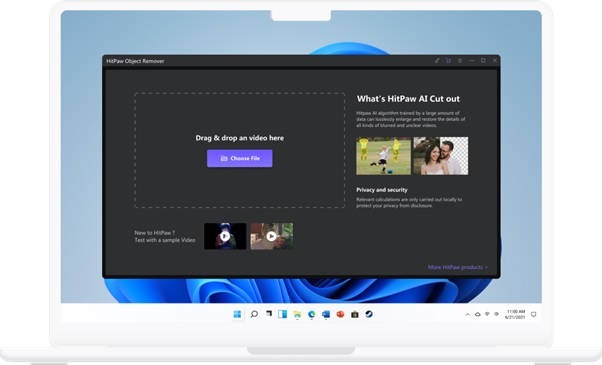Viewport: 602px width, 365px height.
Task: Open Word from the taskbar
Action: (326, 314)
